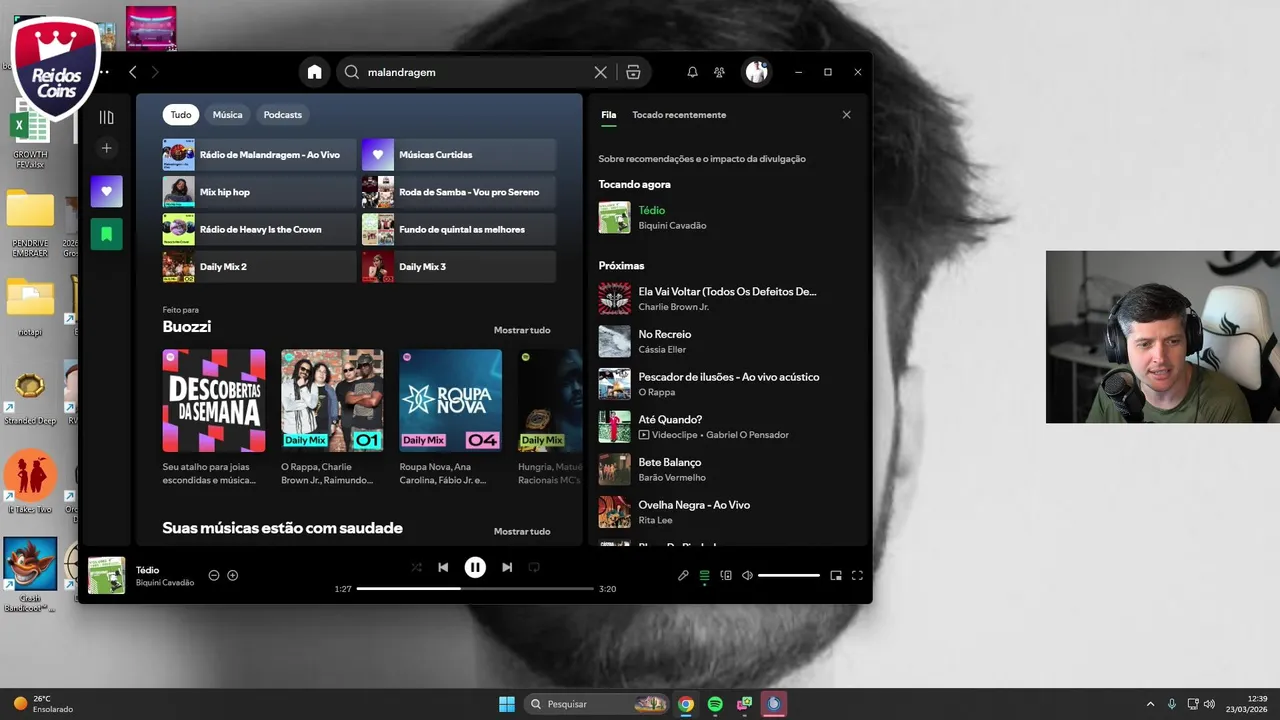1280x720 pixels.
Task: Toggle repeat in player
Action: click(x=534, y=567)
